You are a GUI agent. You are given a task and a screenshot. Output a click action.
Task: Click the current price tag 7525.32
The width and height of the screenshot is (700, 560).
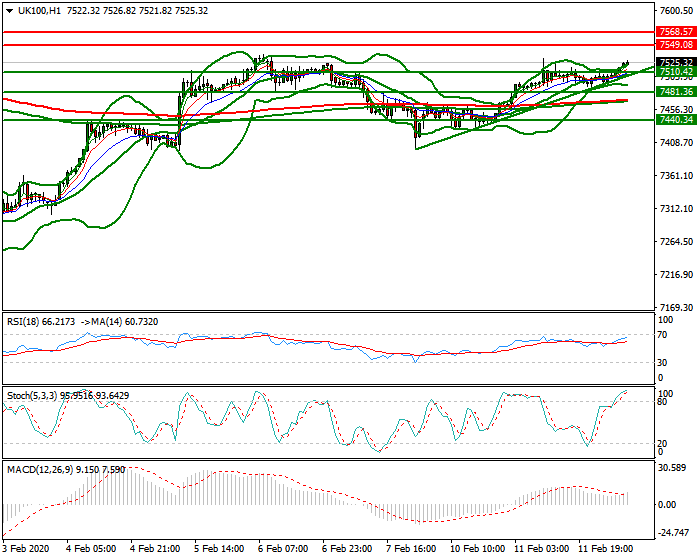click(676, 62)
